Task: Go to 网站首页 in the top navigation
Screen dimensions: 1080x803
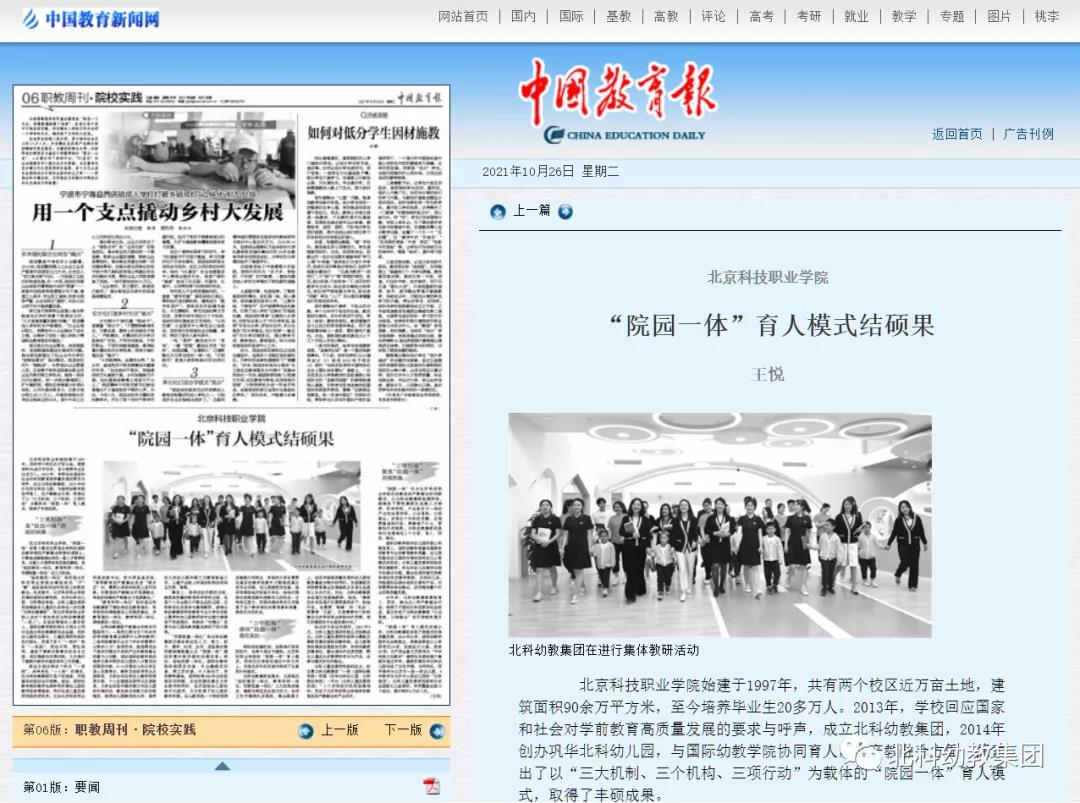Action: pos(463,17)
